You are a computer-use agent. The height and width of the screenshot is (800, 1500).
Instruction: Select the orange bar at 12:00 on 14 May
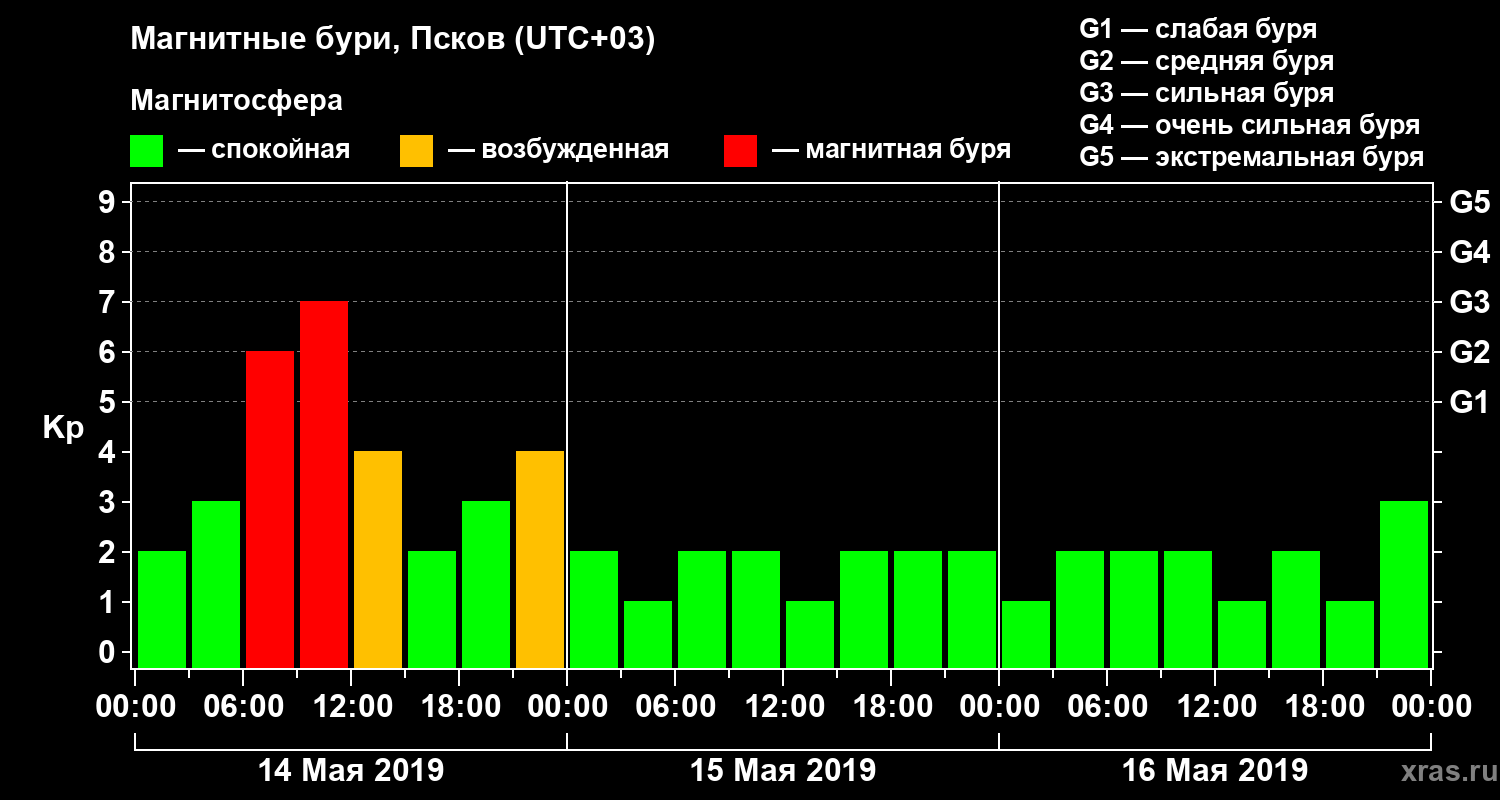pos(378,559)
